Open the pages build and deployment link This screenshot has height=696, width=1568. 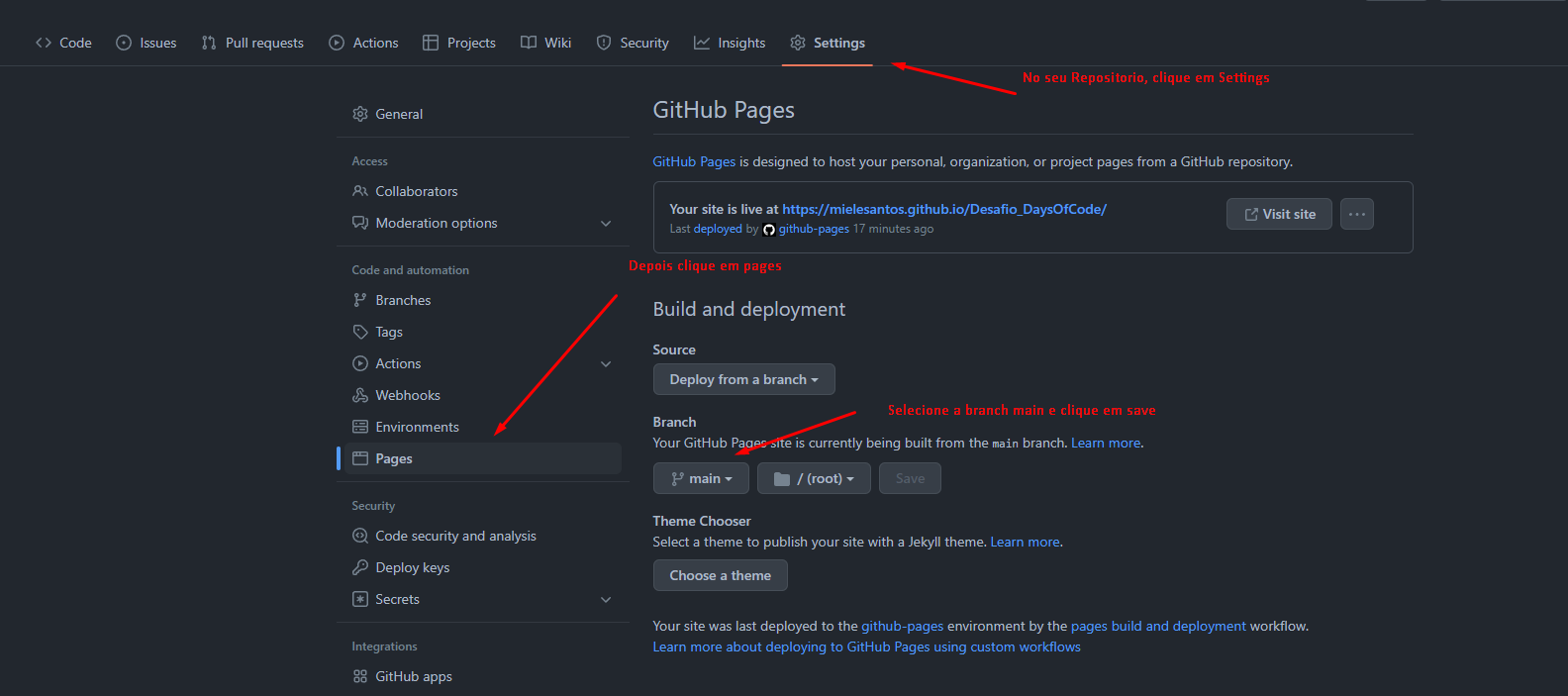coord(1158,626)
